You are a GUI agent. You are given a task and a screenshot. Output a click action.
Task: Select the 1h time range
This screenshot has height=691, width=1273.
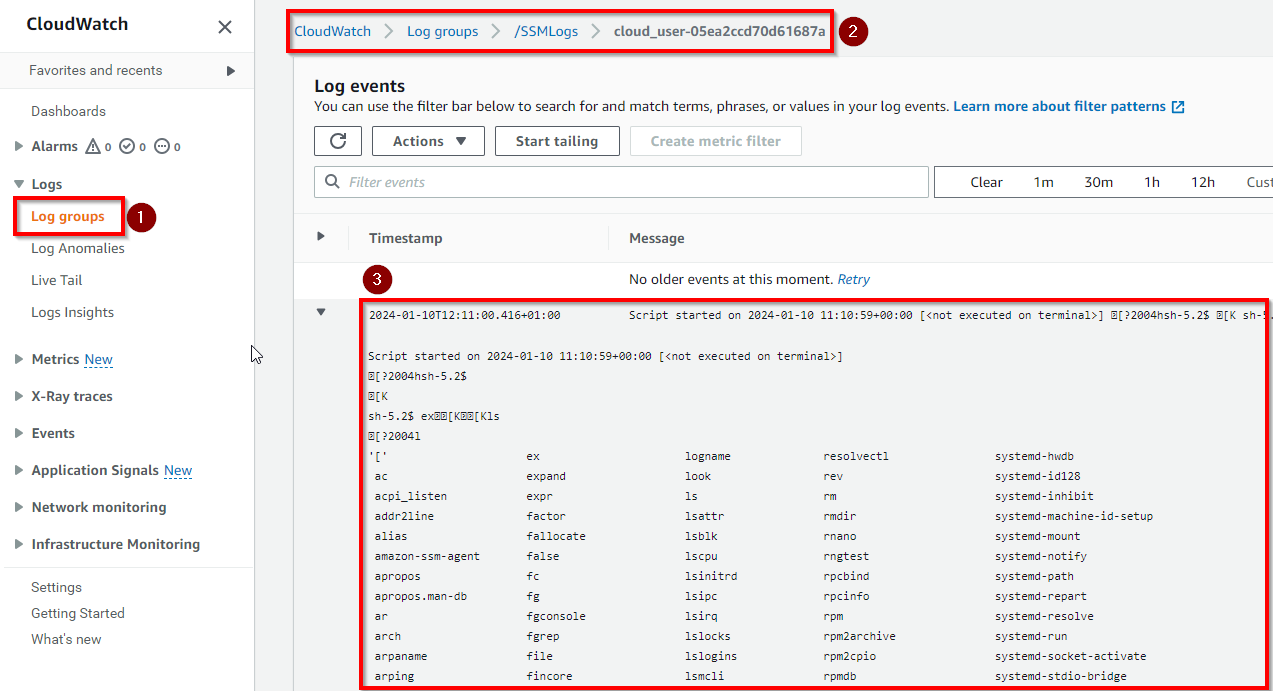coord(1152,182)
